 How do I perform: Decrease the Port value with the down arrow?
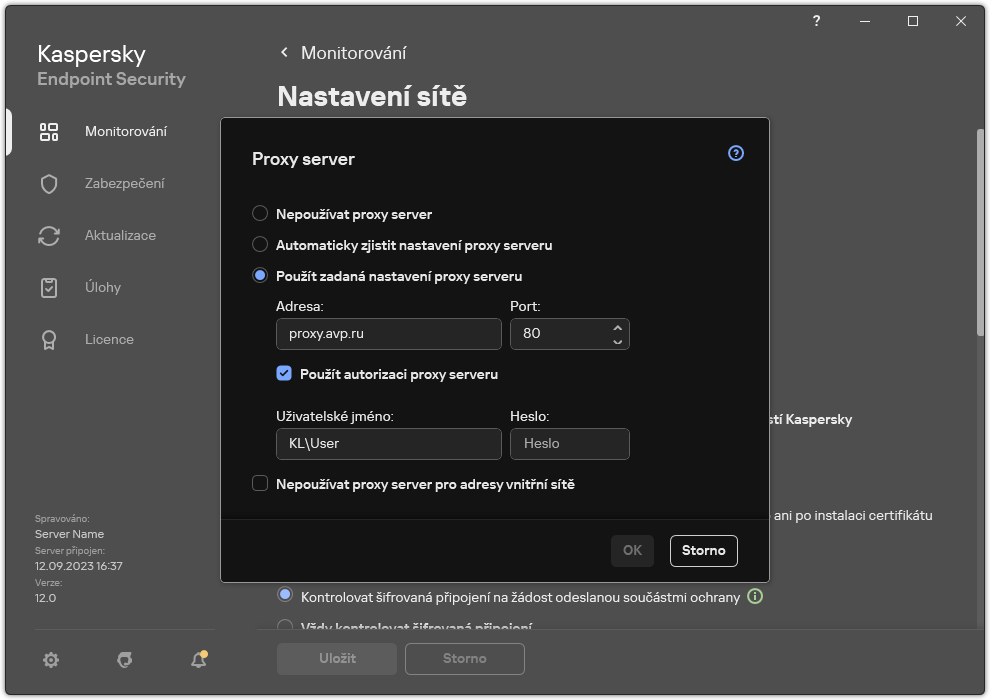pos(617,340)
